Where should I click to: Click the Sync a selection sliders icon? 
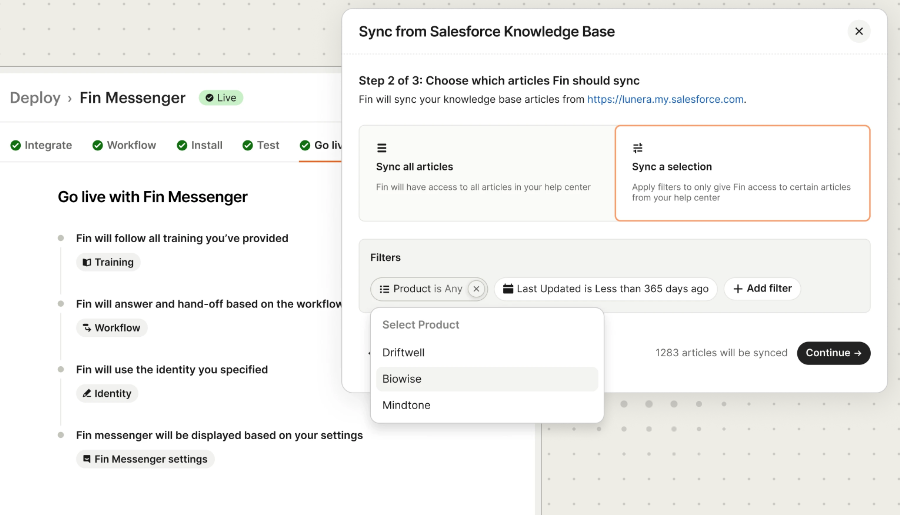click(637, 148)
